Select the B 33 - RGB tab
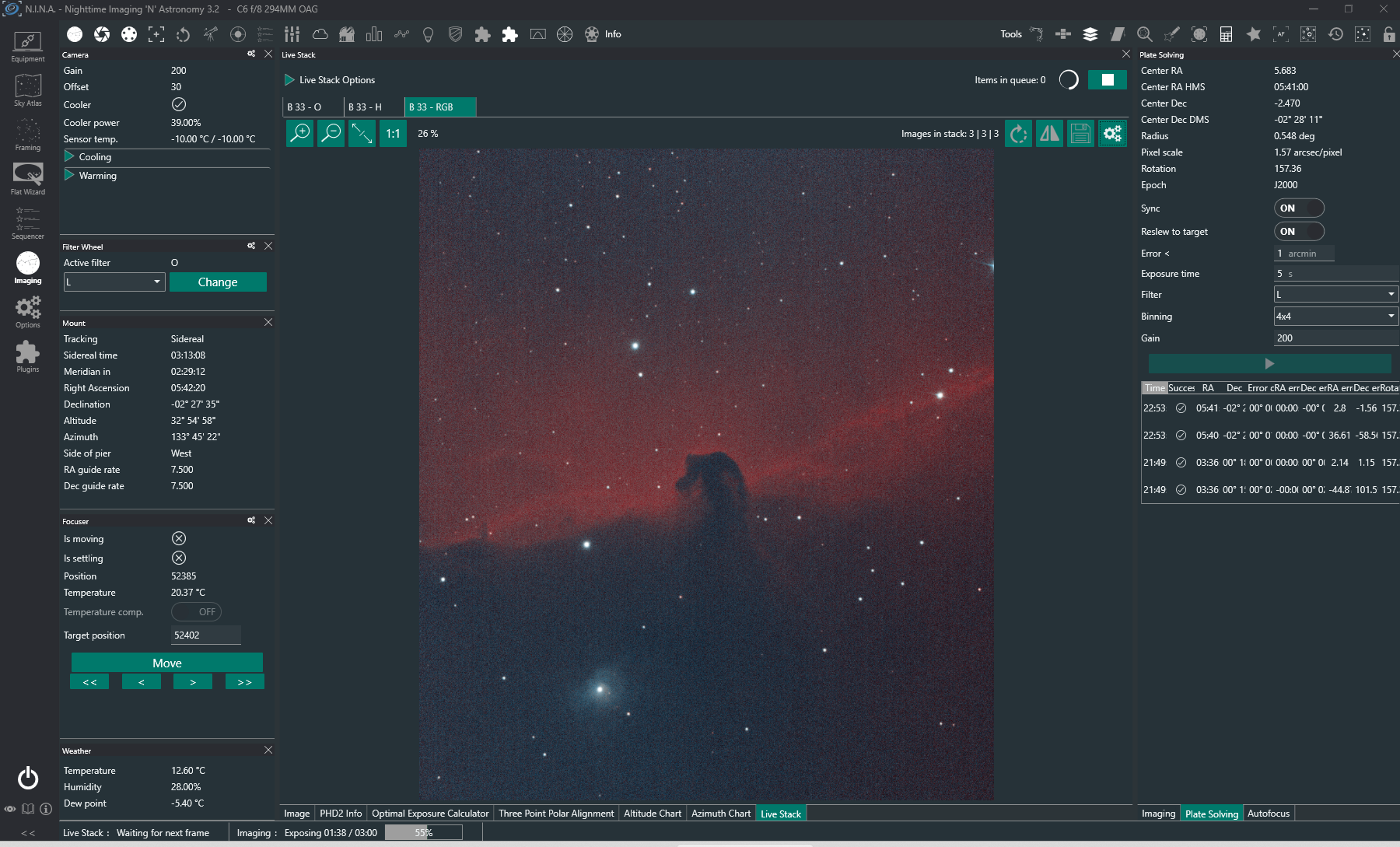1400x847 pixels. click(x=440, y=107)
